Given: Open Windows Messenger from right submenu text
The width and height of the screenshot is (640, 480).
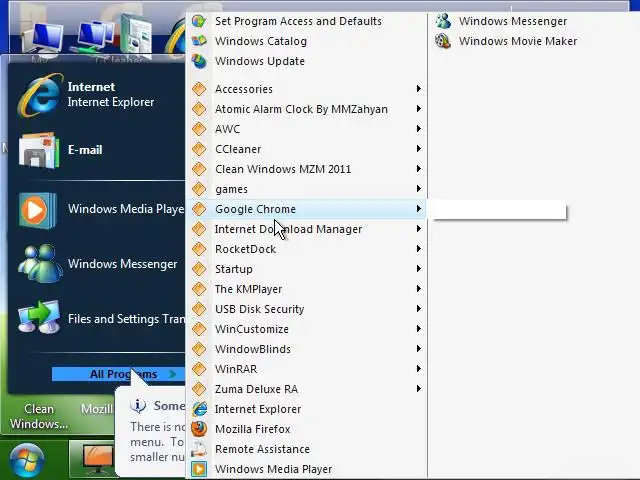Looking at the screenshot, I should click(513, 21).
